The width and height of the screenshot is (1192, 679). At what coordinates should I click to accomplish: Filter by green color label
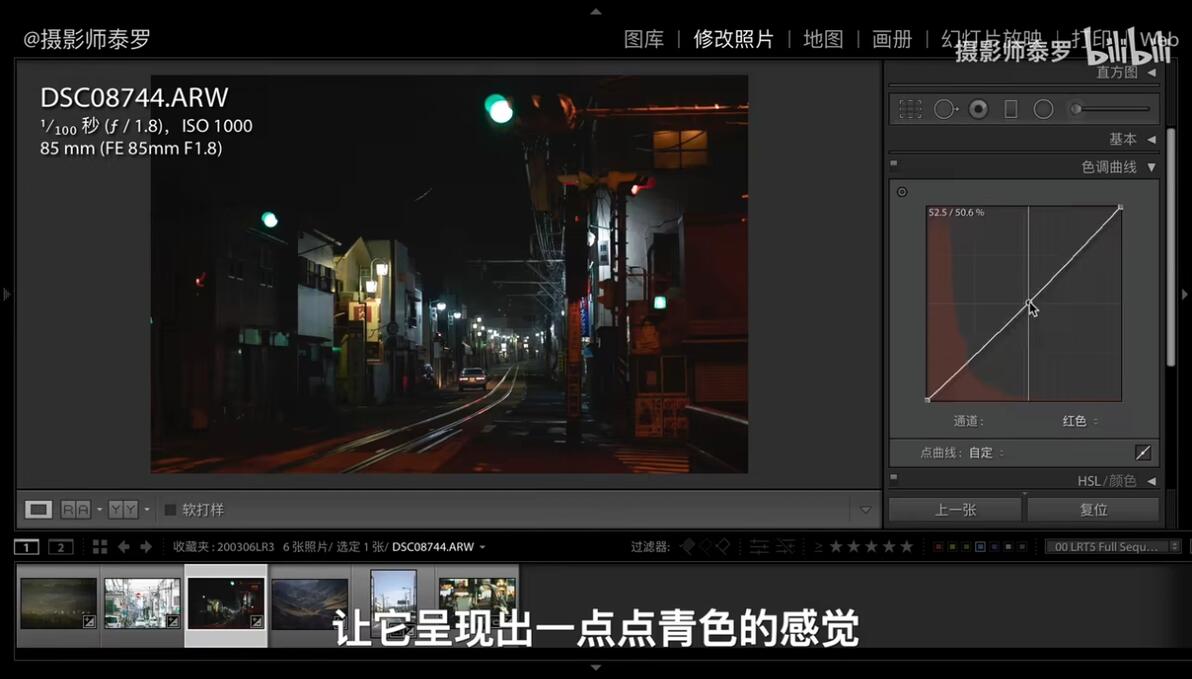pos(966,547)
